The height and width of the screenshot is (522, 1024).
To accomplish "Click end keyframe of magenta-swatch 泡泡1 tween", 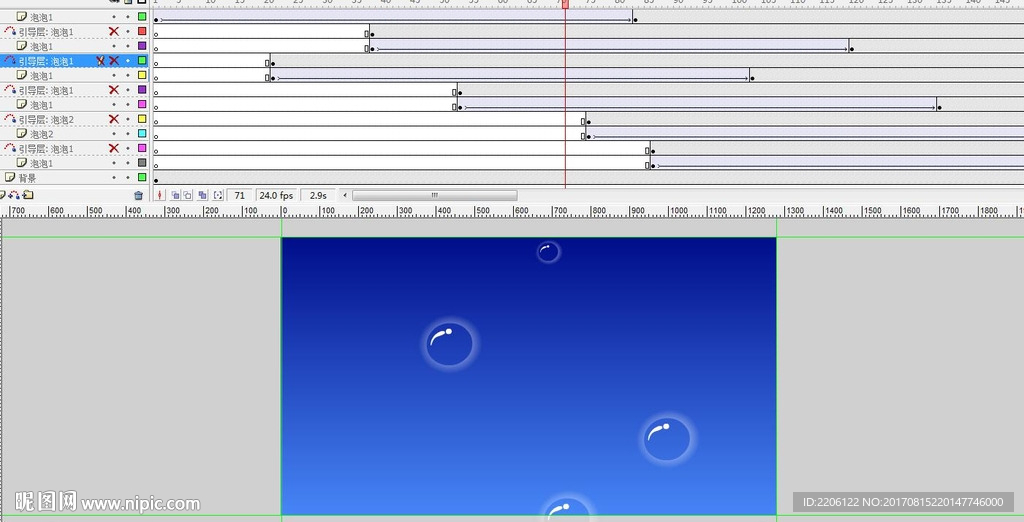I will [x=939, y=107].
